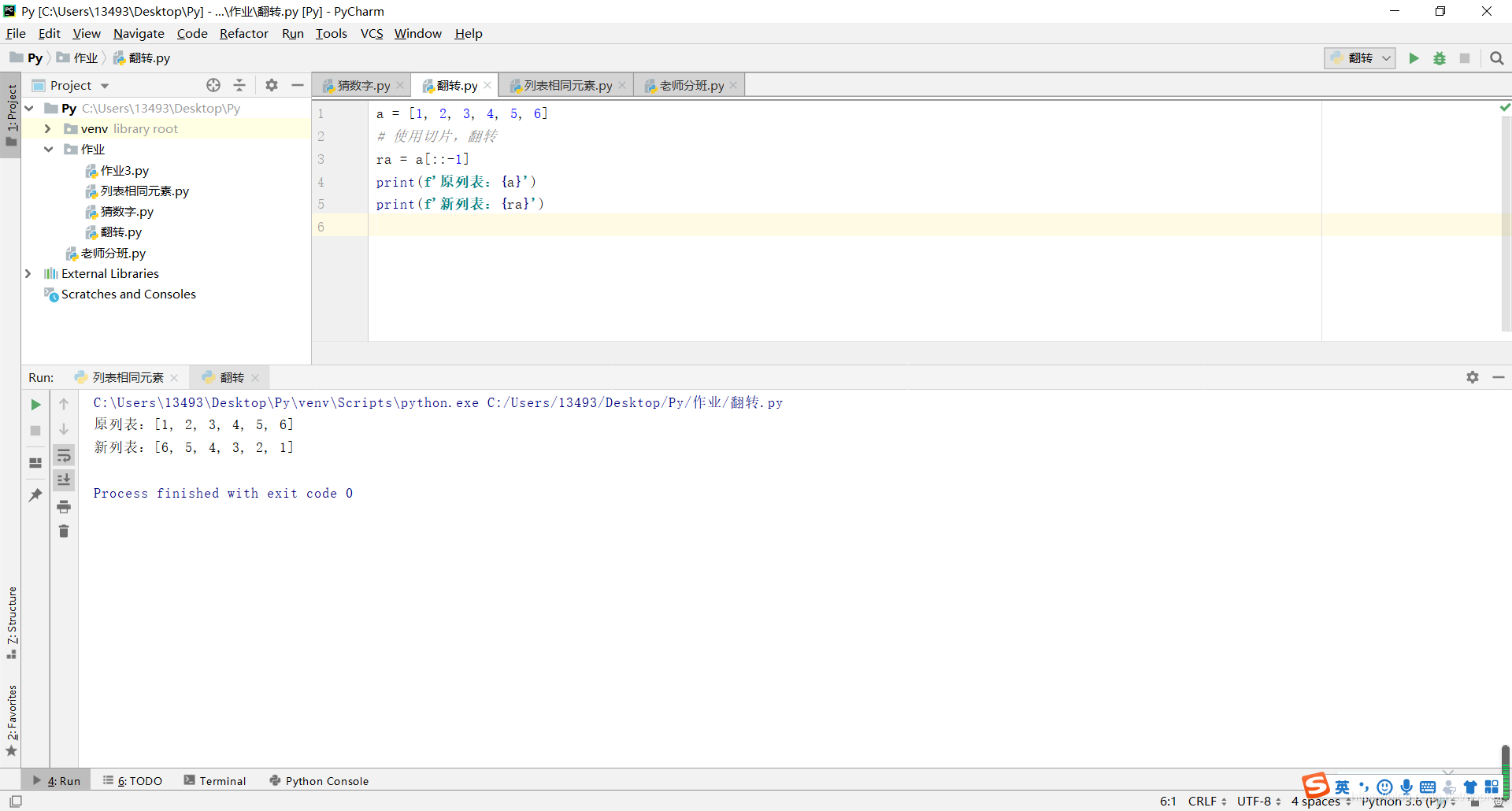Open Search Everywhere magnifier icon

(1497, 58)
